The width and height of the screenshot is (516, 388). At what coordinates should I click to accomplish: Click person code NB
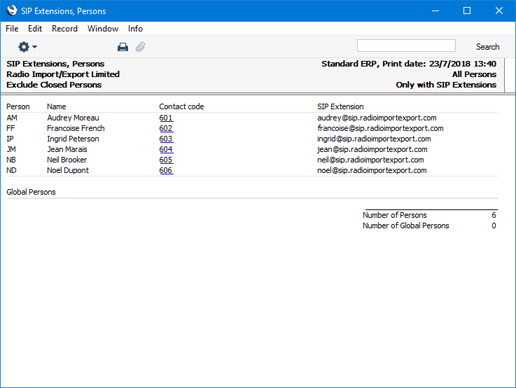point(11,160)
